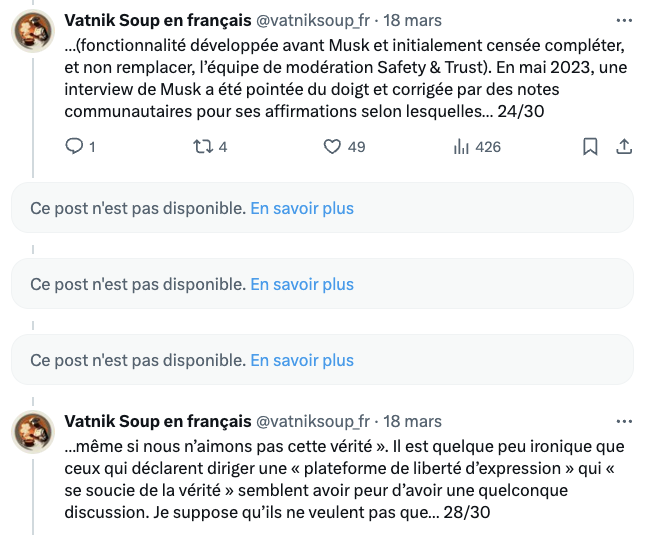Open first 'En savoir plus' link
Viewport: 645px width, 535px height.
[302, 208]
